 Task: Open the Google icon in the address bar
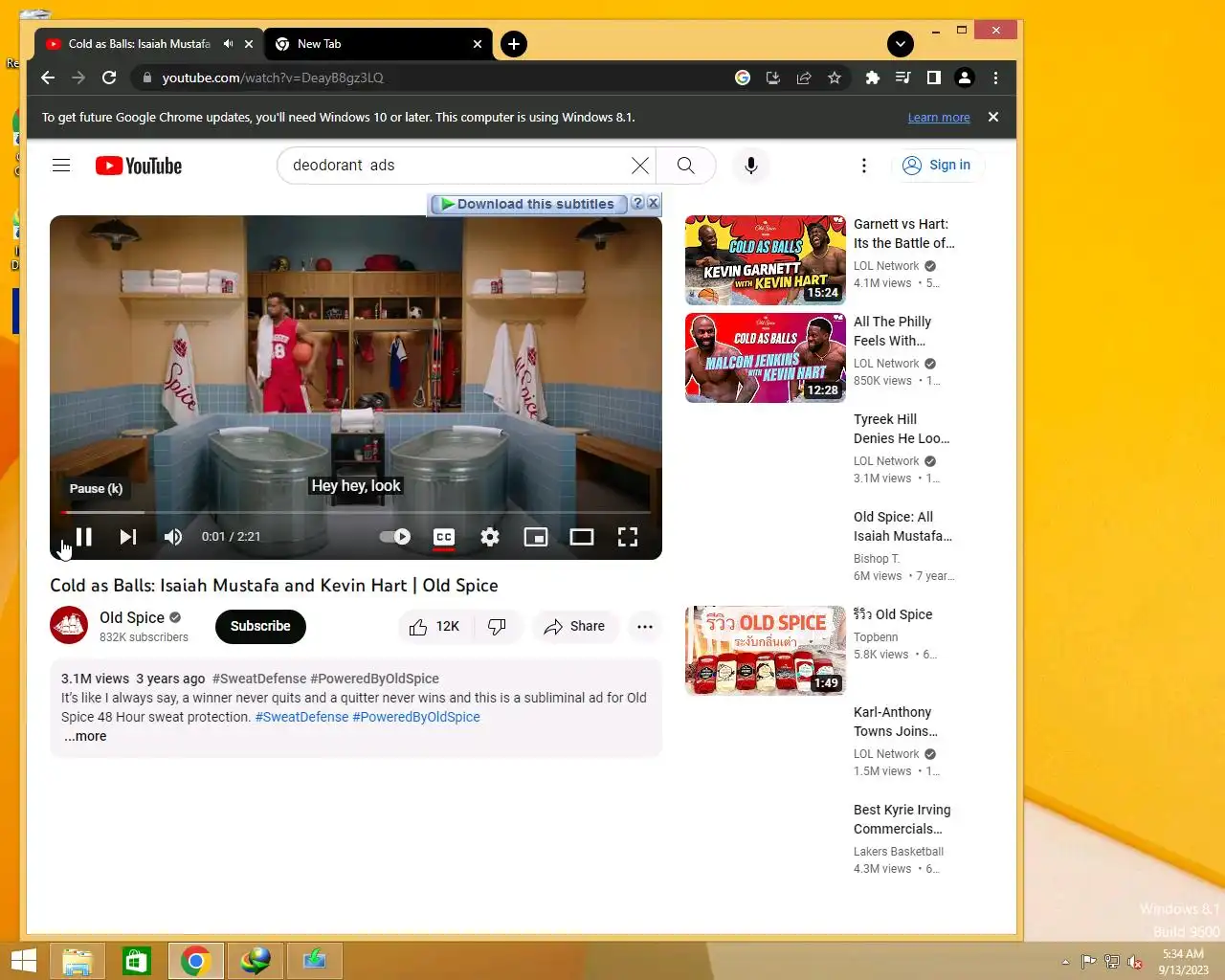click(x=743, y=78)
